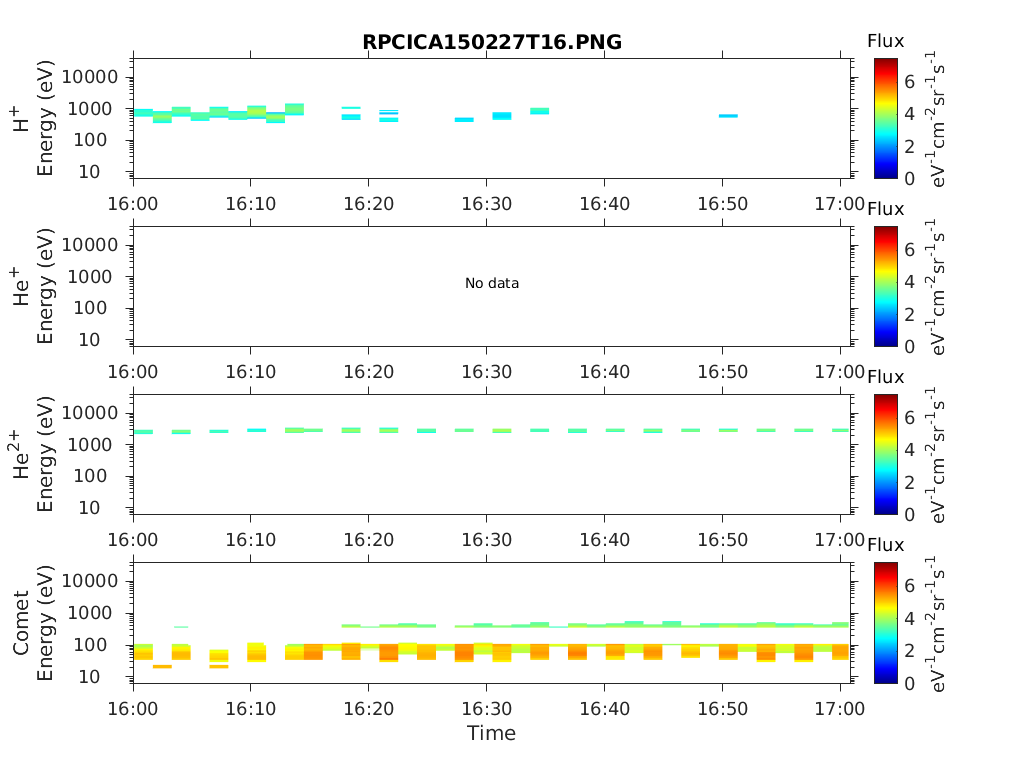Click the "Flux" label above the He2+ colorbar
Screen dimensions: 1024x768
886,377
